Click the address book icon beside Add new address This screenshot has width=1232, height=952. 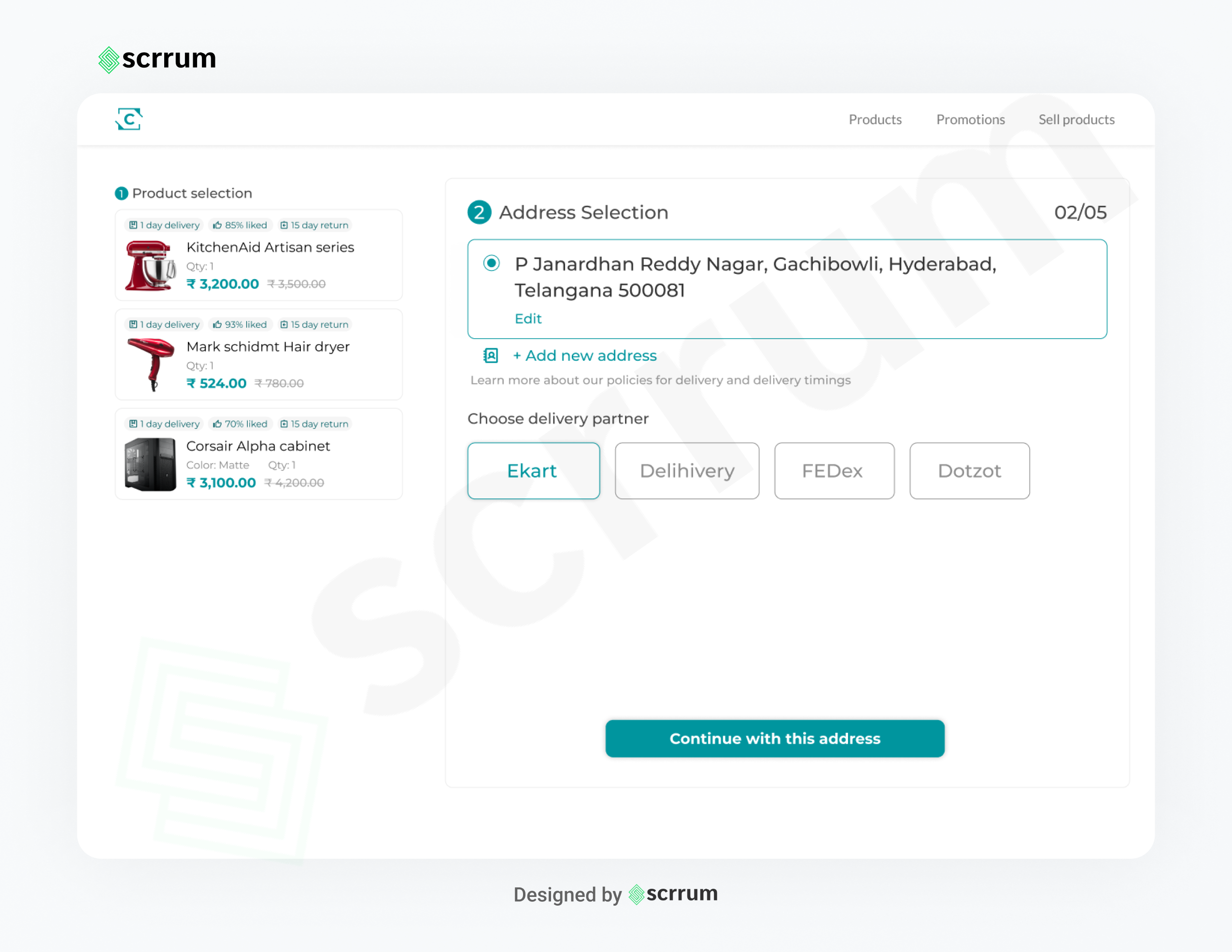[491, 355]
